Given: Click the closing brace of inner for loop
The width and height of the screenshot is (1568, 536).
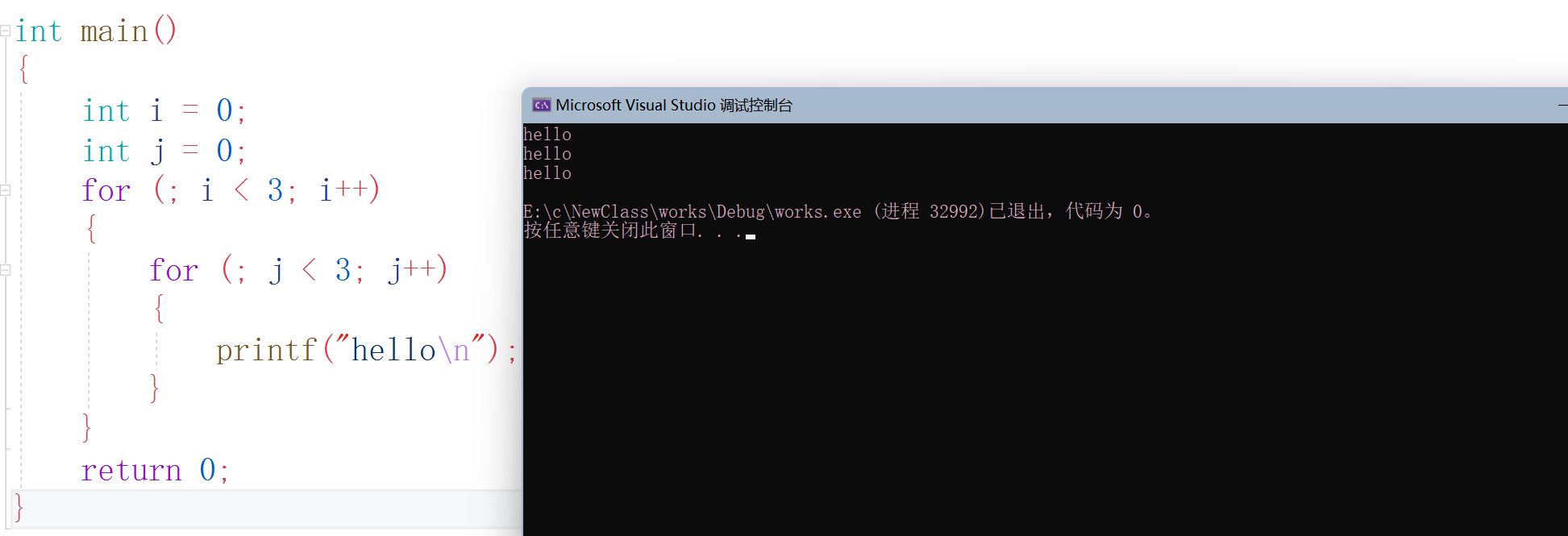Looking at the screenshot, I should (155, 388).
